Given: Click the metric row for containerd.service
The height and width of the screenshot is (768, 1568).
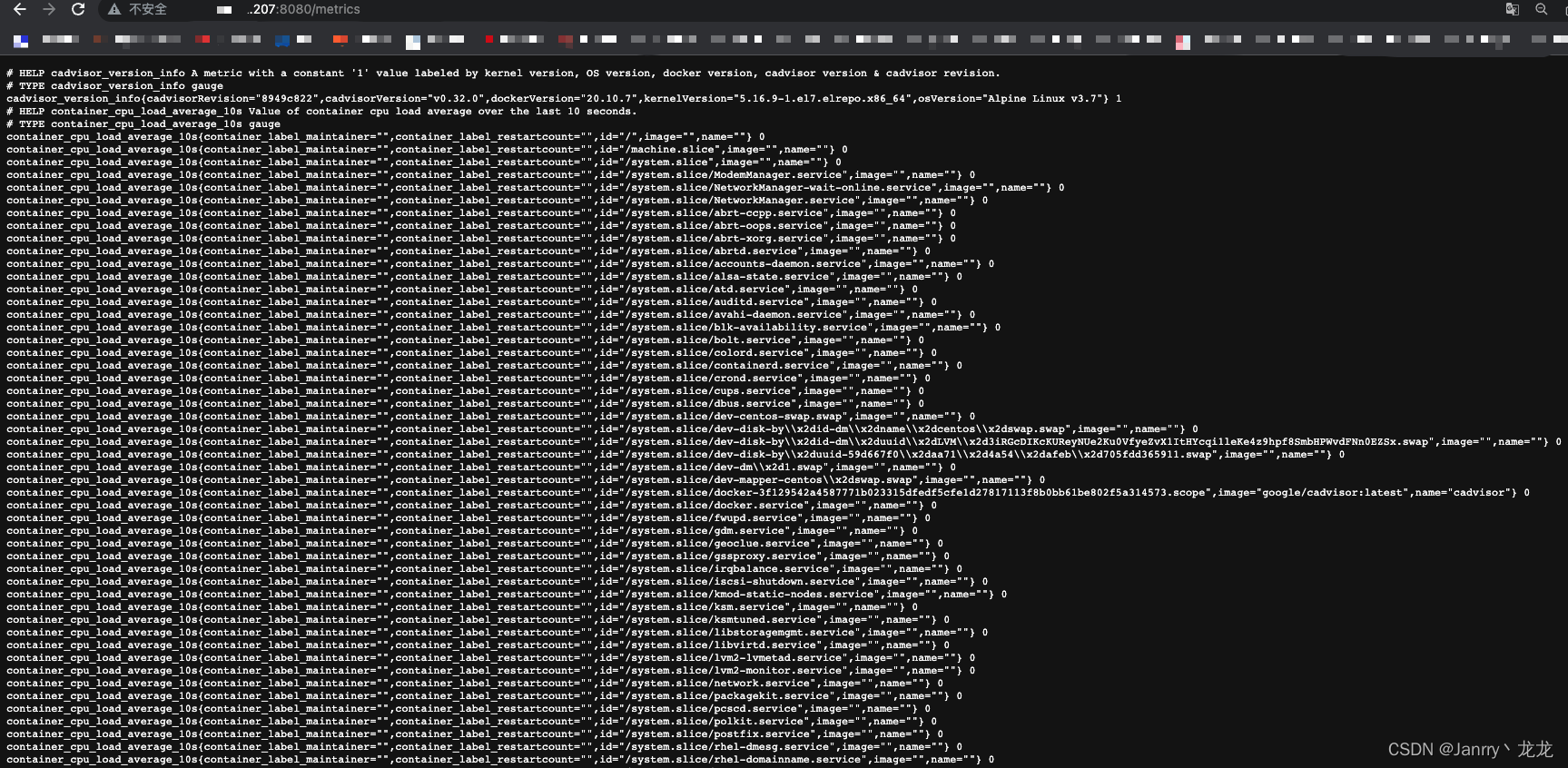Looking at the screenshot, I should [x=484, y=366].
